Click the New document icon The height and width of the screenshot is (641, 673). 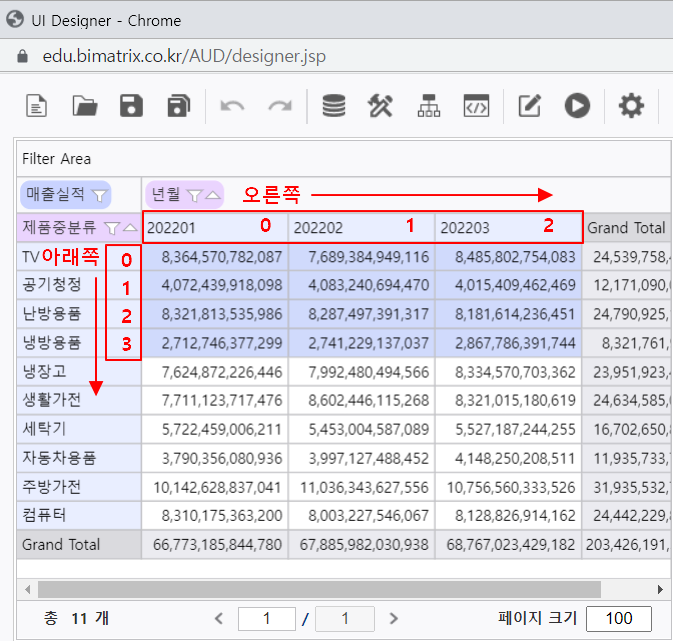[x=37, y=105]
